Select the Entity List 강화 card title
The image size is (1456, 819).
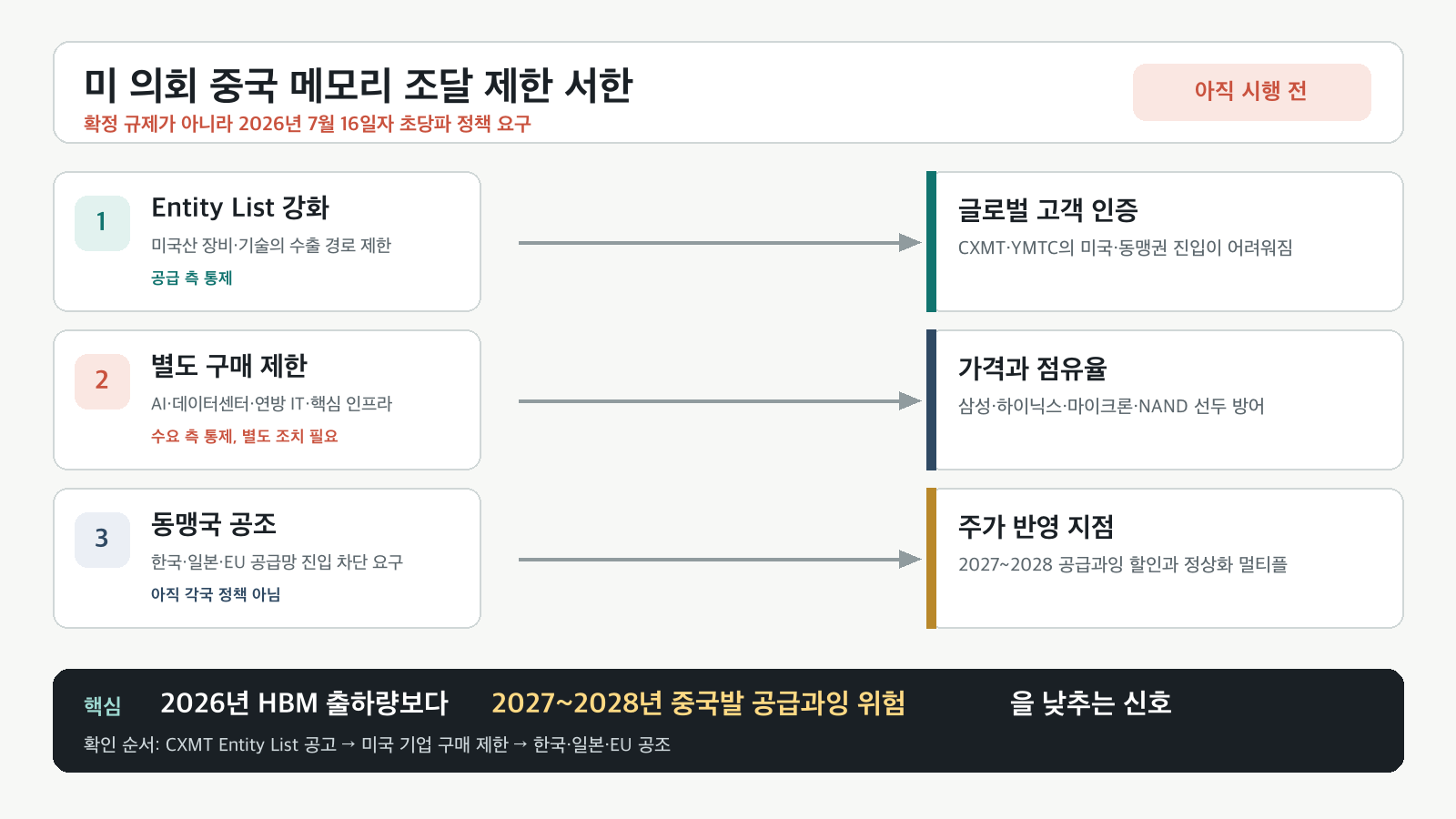tap(240, 208)
